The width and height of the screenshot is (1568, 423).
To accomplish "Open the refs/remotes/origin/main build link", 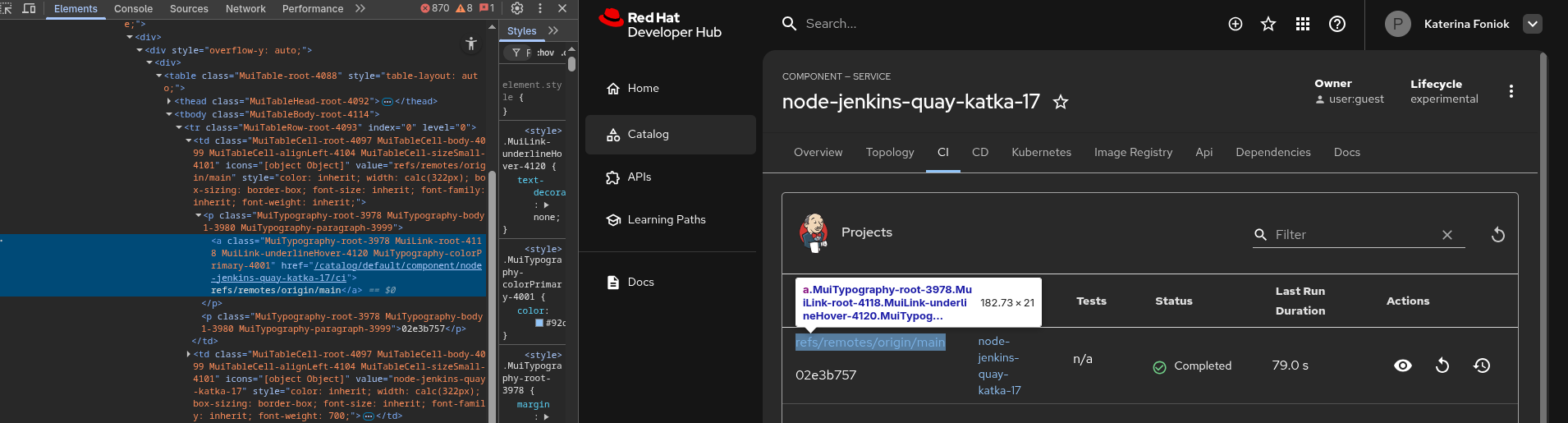I will (x=870, y=343).
